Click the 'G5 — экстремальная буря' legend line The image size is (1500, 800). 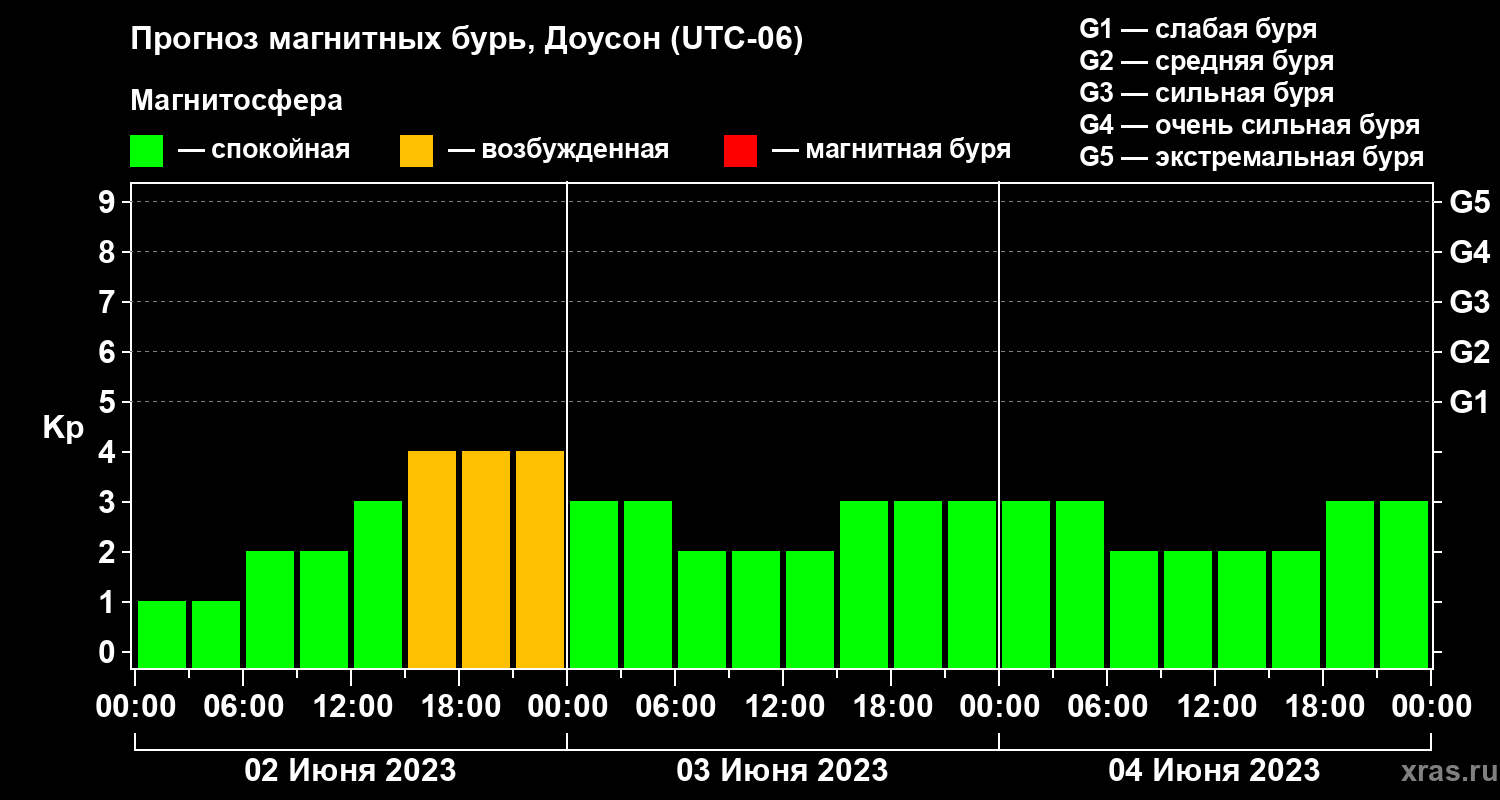pyautogui.click(x=1252, y=158)
